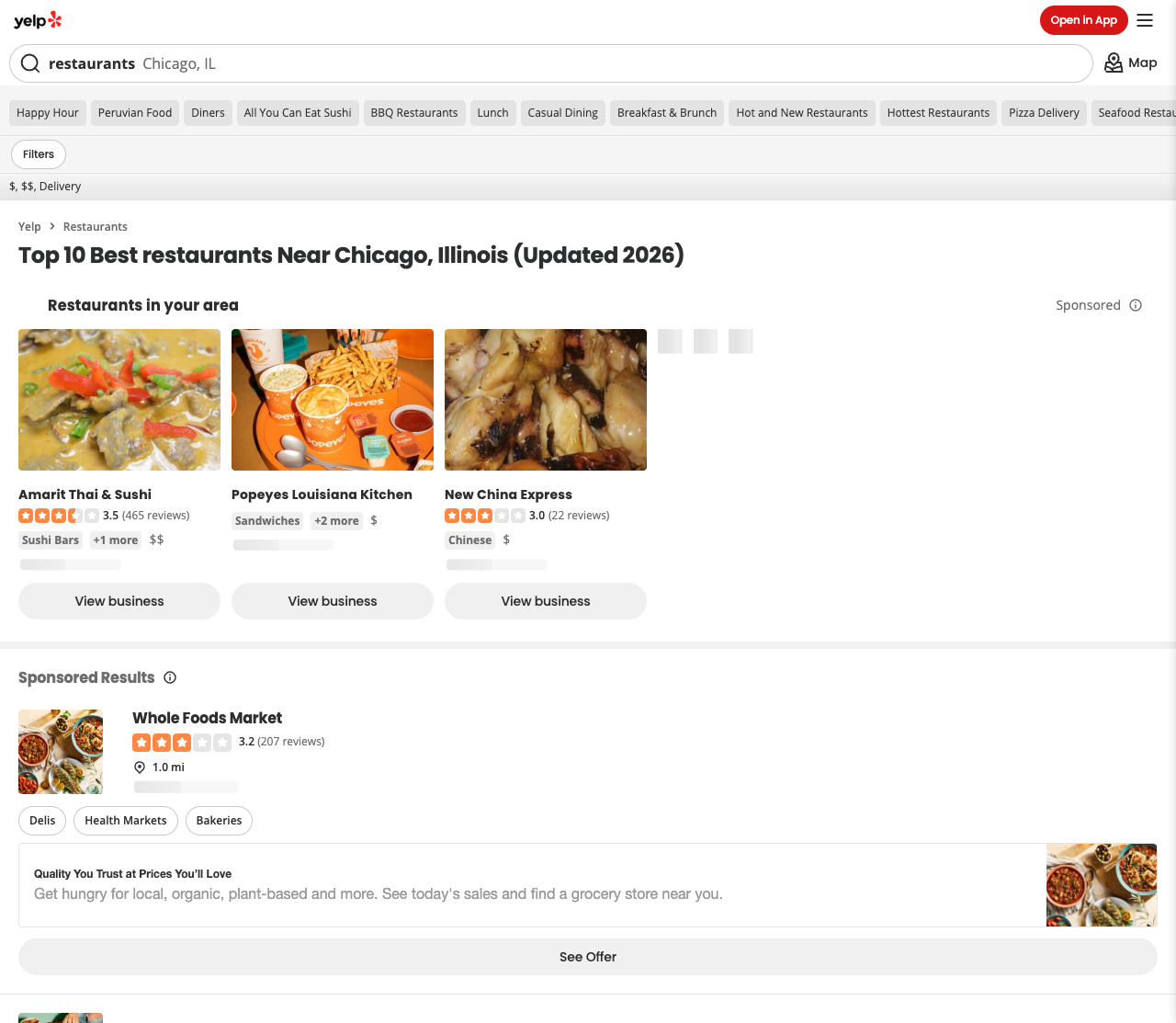Select Hot and New Restaurants chip

(x=802, y=113)
